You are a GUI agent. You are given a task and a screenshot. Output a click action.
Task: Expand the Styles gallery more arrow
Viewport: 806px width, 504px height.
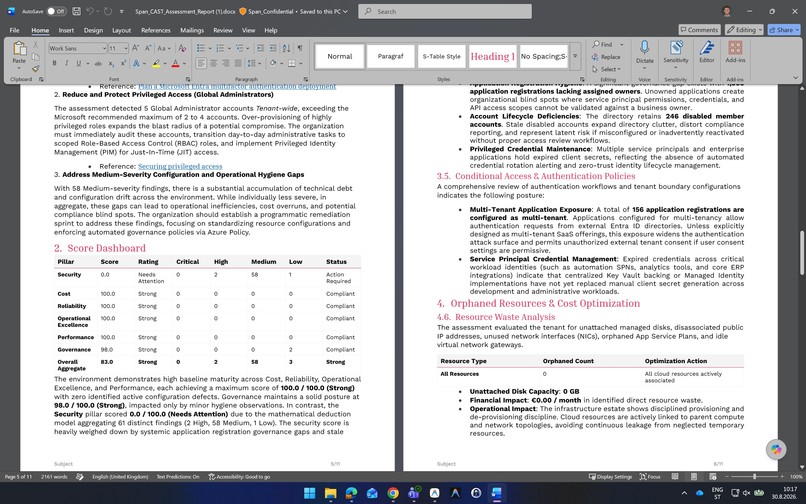coord(575,57)
